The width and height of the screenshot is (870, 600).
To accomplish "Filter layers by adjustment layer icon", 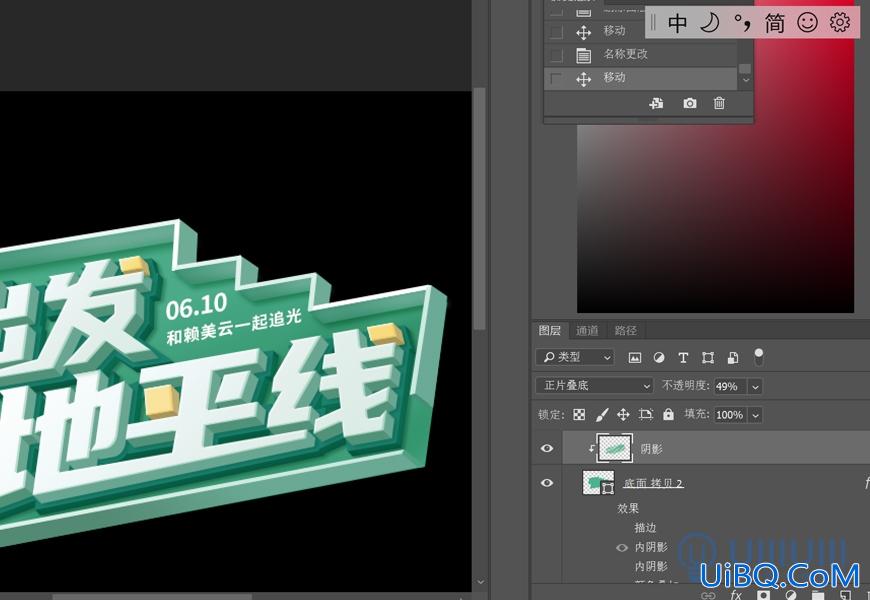I will coord(659,358).
